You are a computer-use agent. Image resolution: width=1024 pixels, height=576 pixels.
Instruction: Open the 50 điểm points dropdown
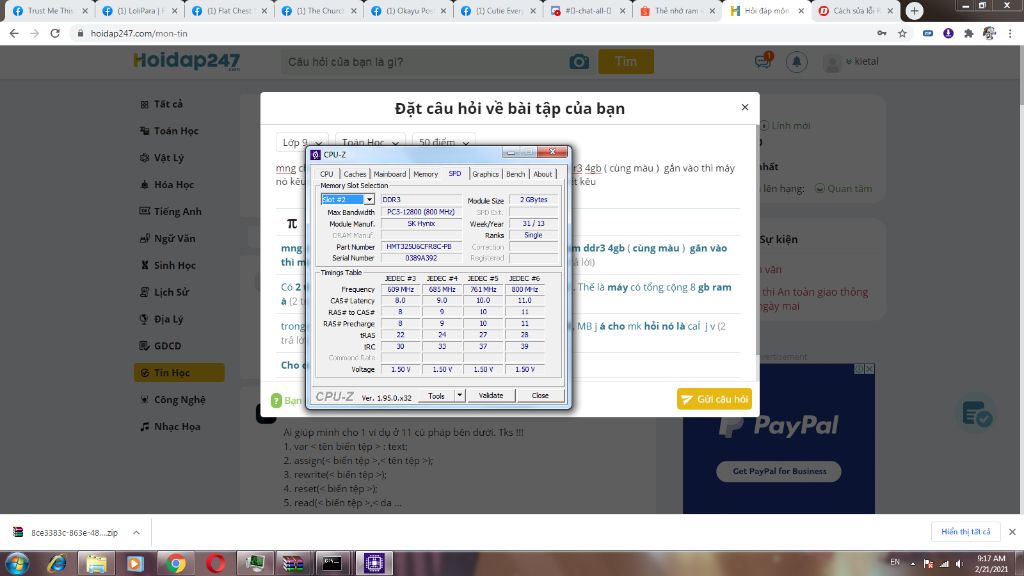443,142
